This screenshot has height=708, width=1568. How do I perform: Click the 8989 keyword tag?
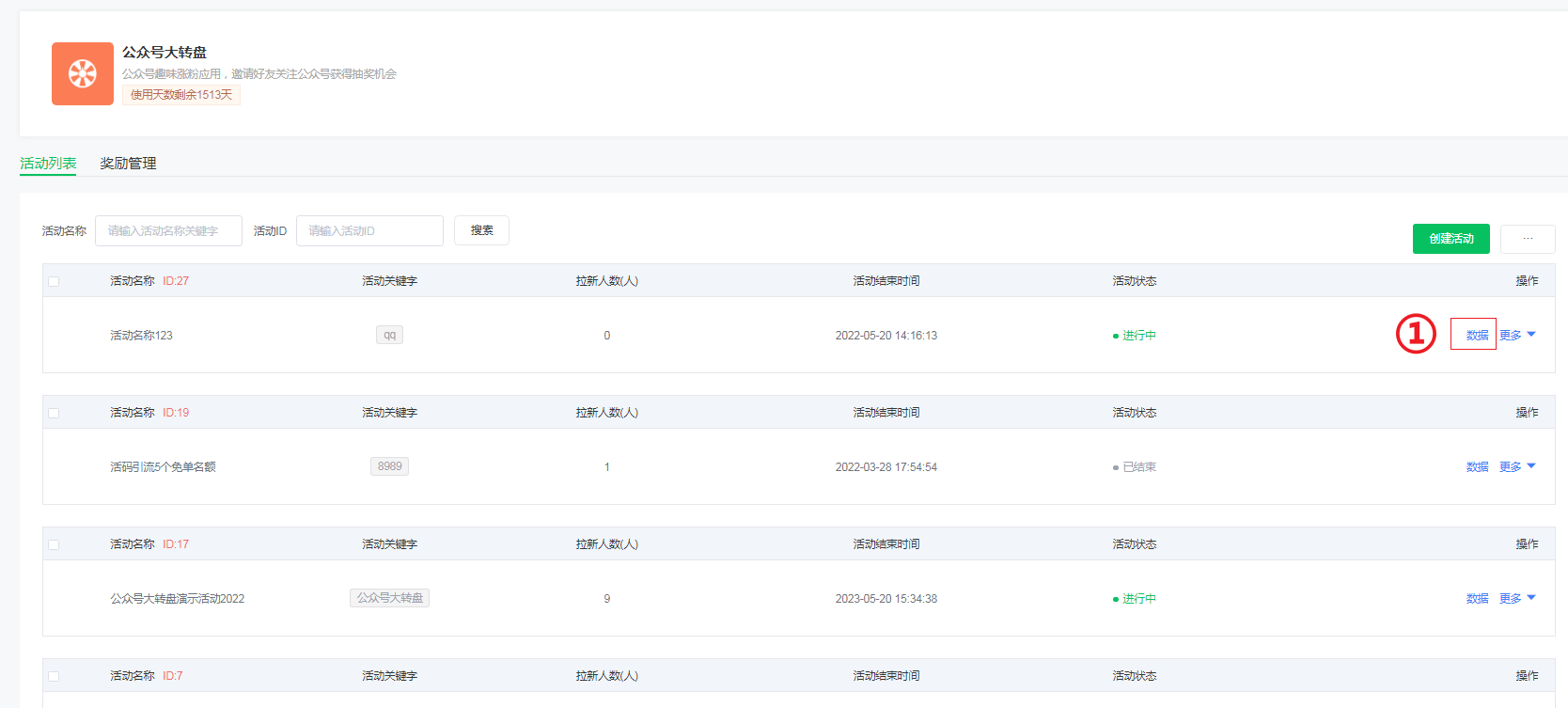click(389, 466)
